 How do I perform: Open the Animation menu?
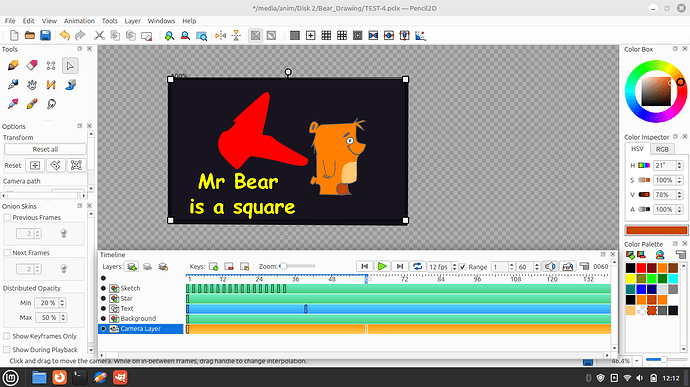[x=79, y=21]
